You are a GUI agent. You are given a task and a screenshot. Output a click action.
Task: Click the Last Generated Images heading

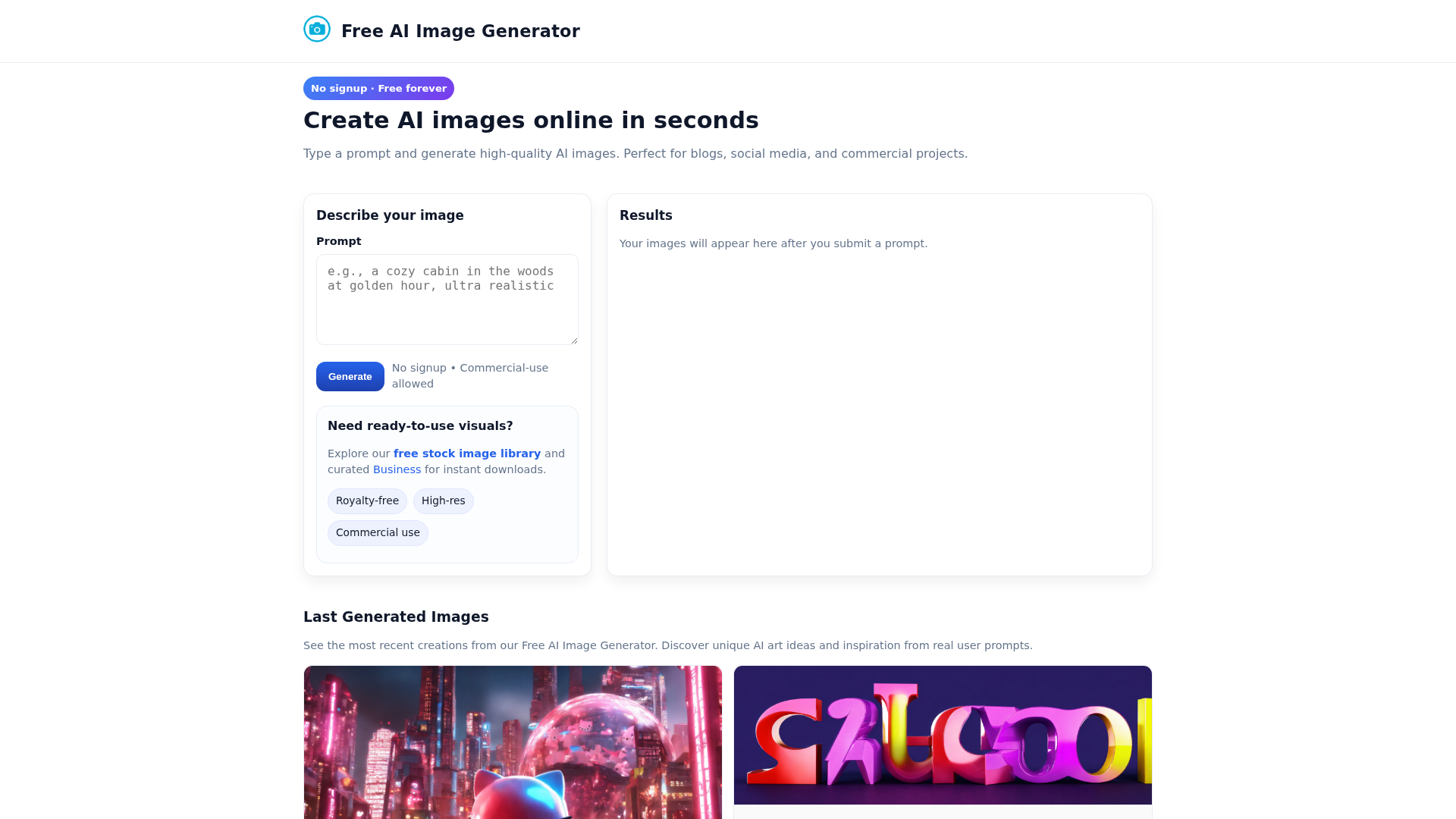[396, 617]
